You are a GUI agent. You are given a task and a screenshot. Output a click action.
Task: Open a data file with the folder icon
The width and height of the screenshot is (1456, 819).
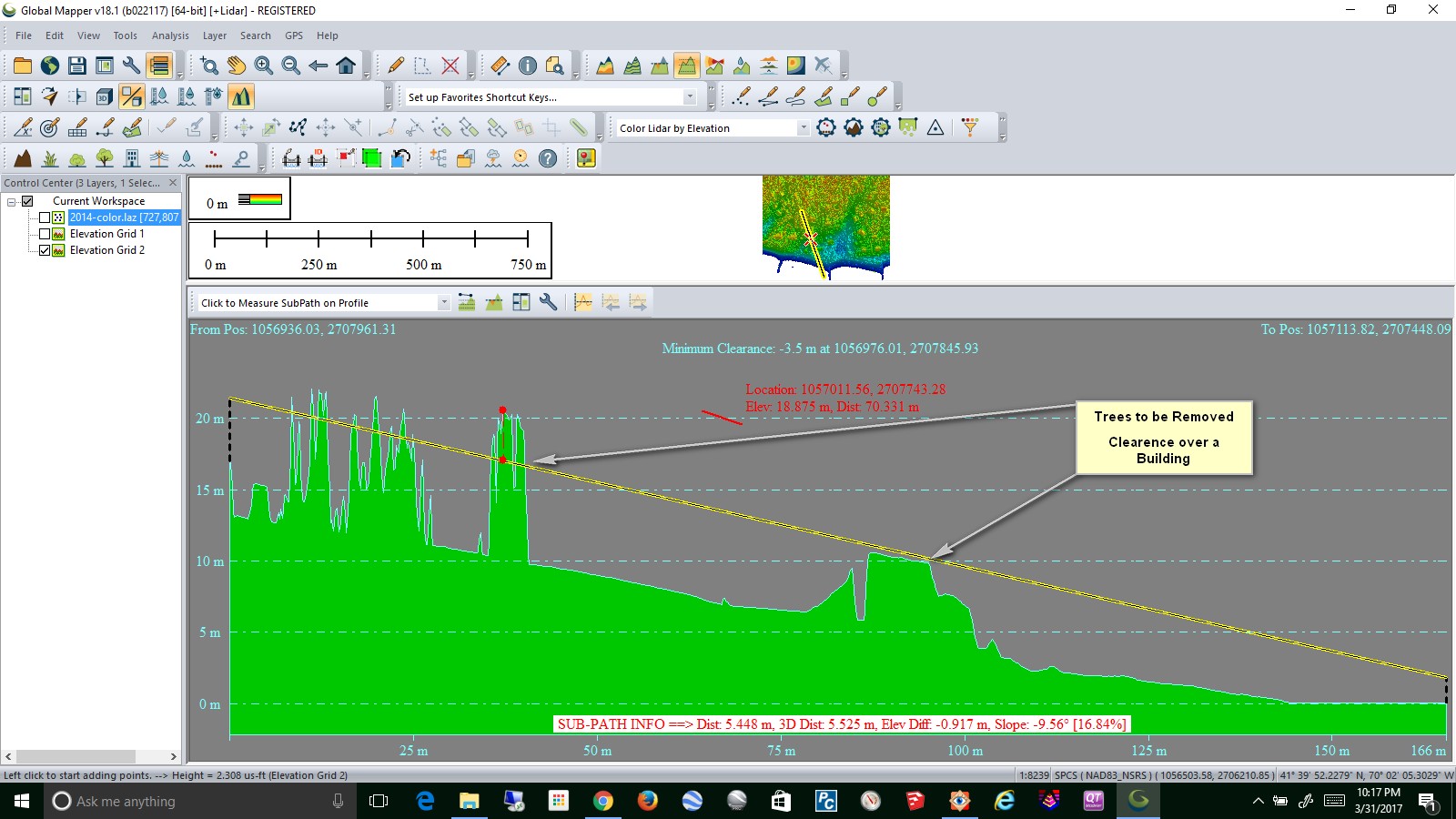(23, 66)
